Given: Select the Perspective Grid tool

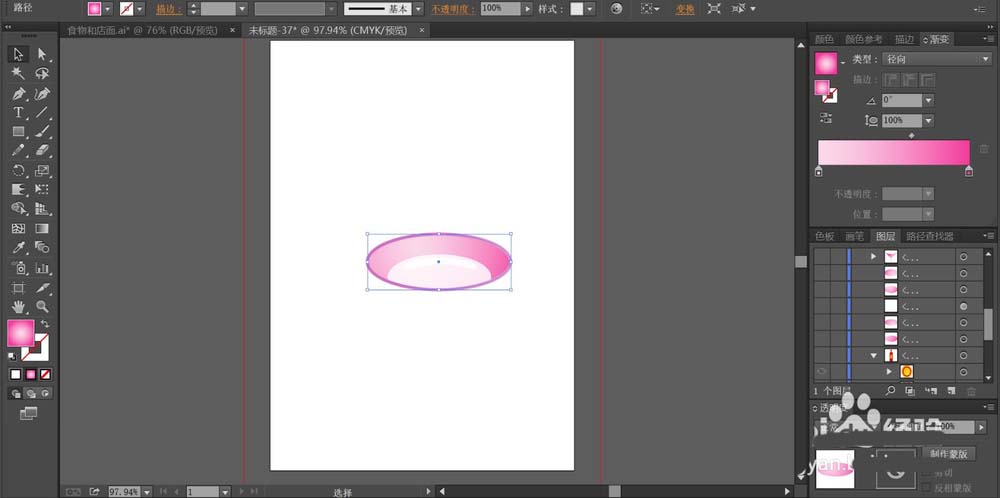Looking at the screenshot, I should click(x=42, y=209).
